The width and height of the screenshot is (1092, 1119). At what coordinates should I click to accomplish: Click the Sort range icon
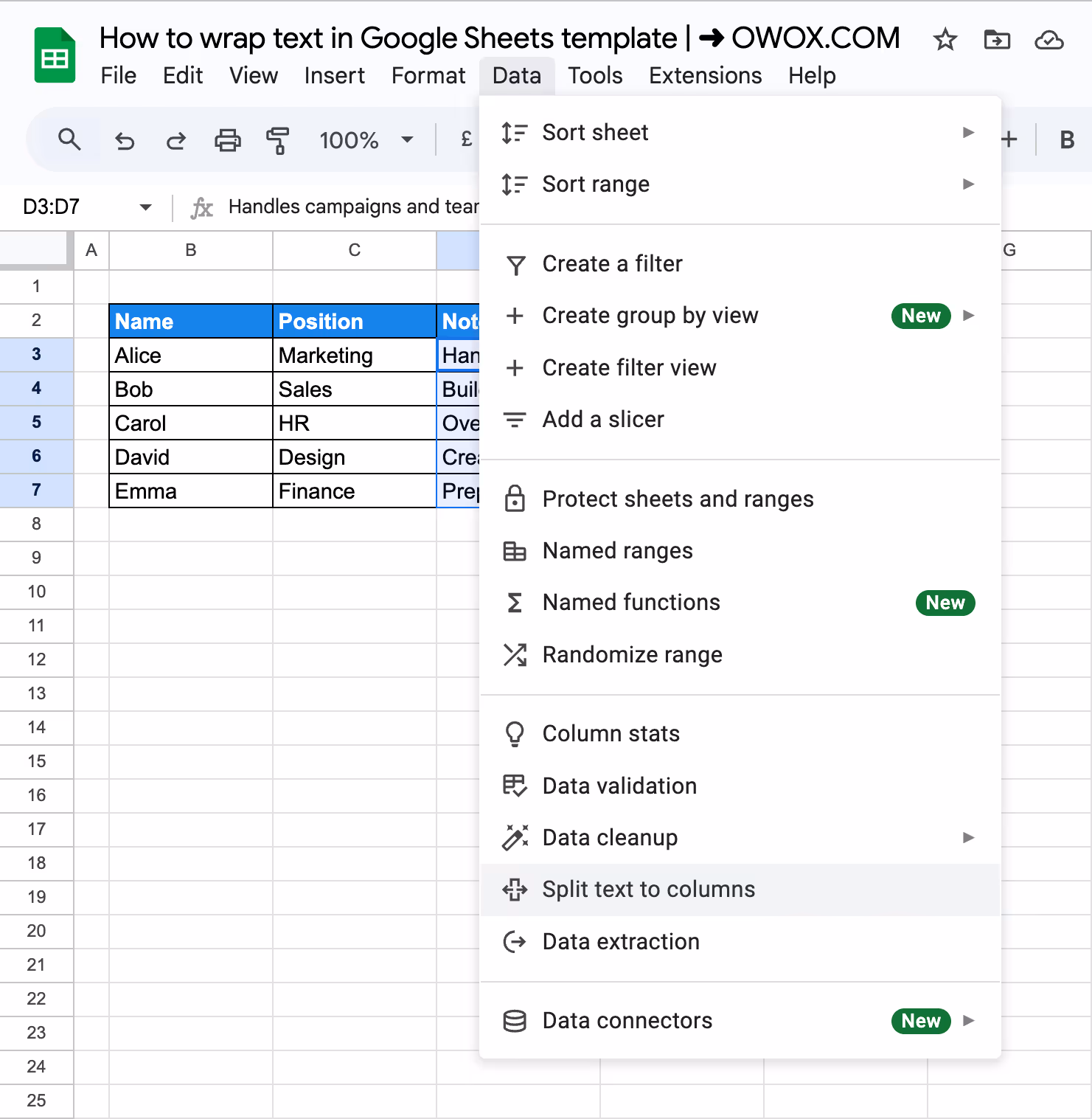pyautogui.click(x=515, y=184)
